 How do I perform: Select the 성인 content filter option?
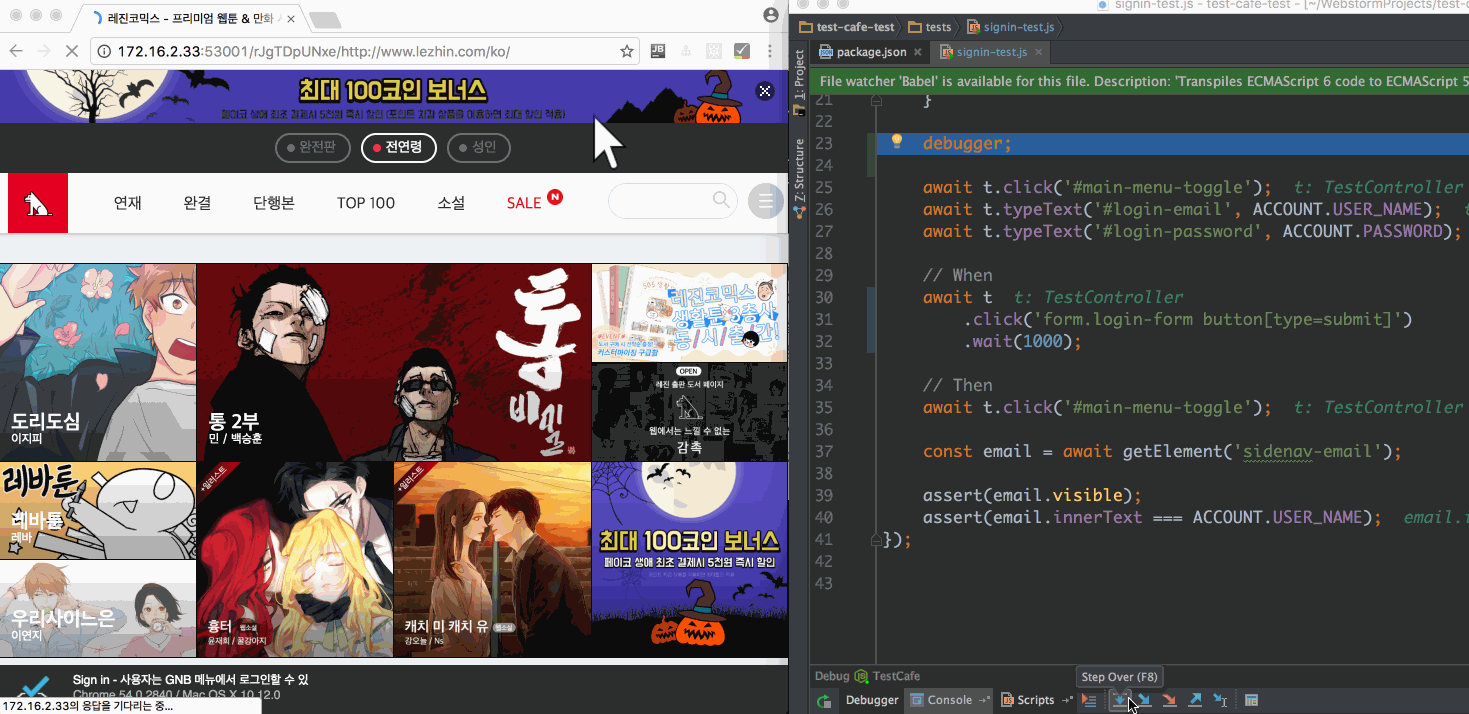(x=478, y=148)
